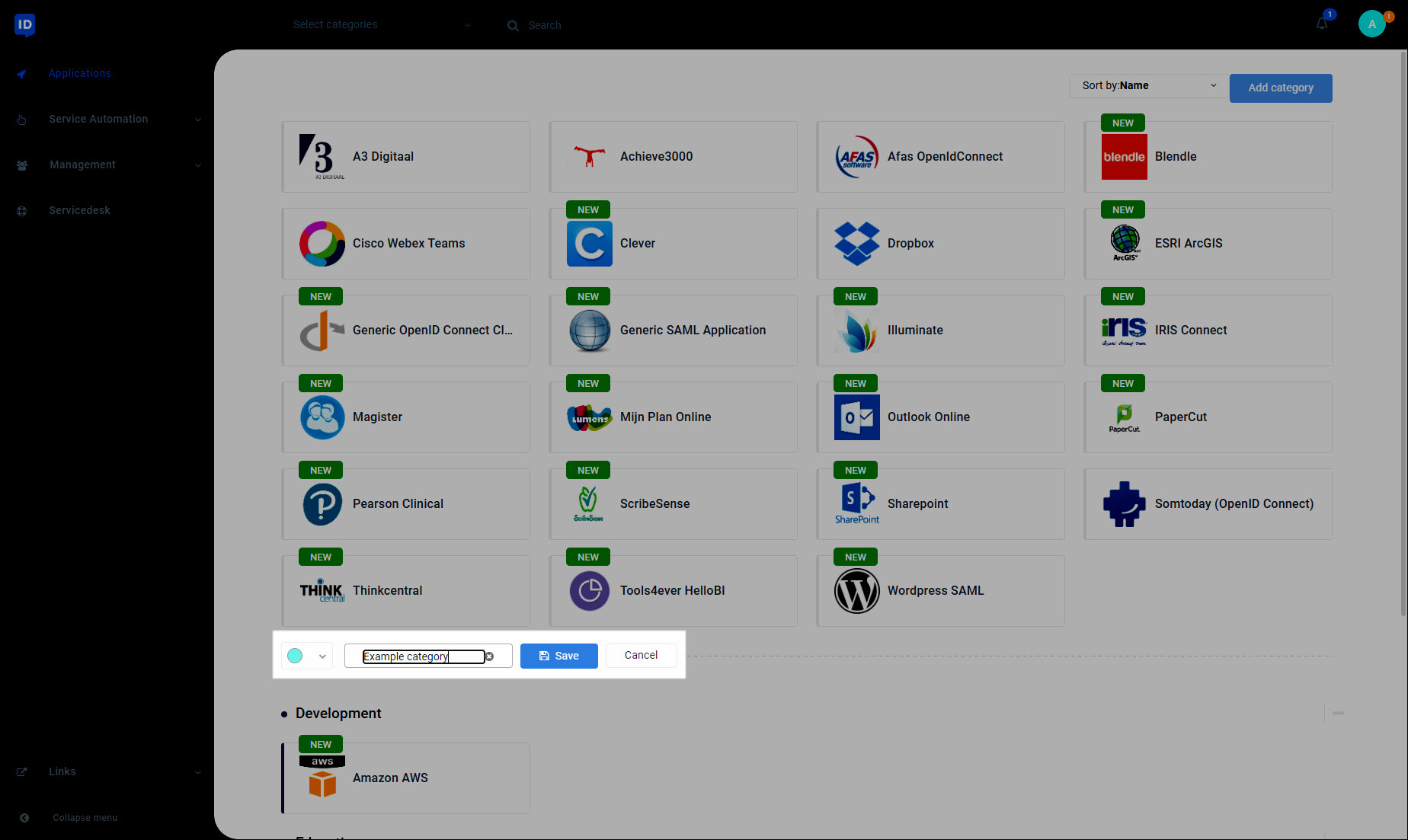1408x840 pixels.
Task: Click the search magnifier icon
Action: (513, 25)
